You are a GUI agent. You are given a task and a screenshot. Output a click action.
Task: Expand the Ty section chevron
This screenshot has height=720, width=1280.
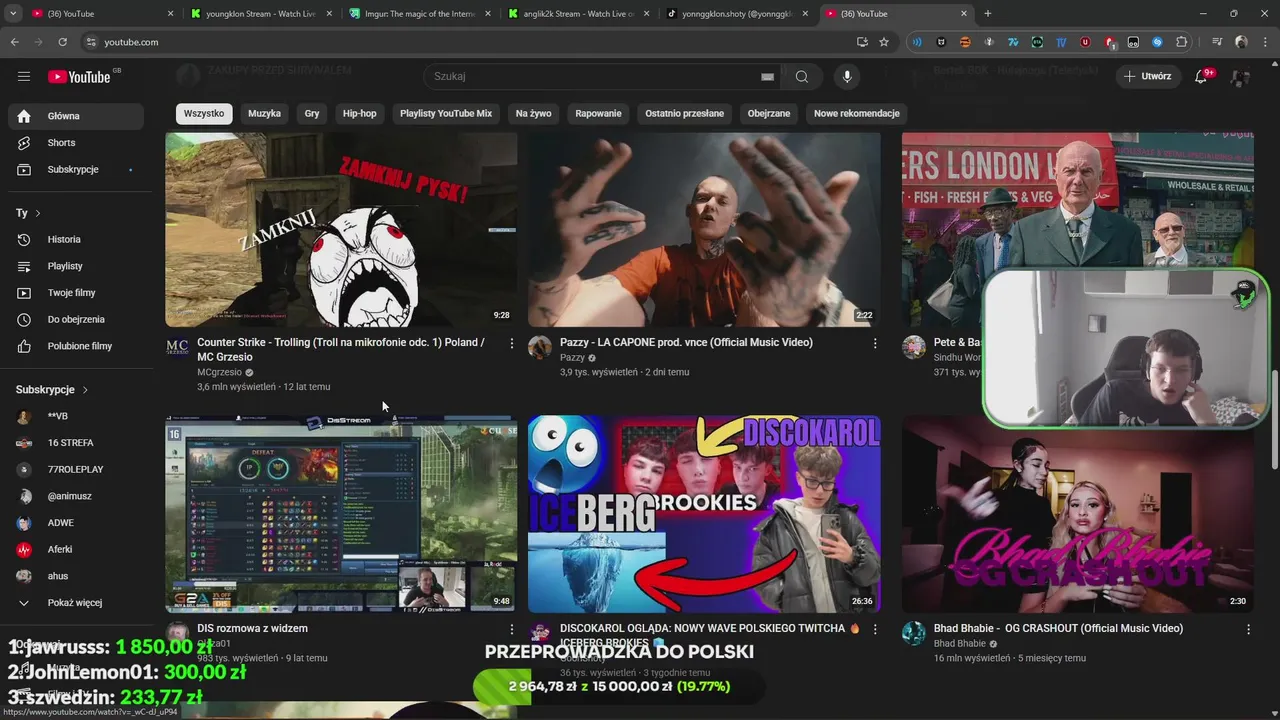(38, 213)
